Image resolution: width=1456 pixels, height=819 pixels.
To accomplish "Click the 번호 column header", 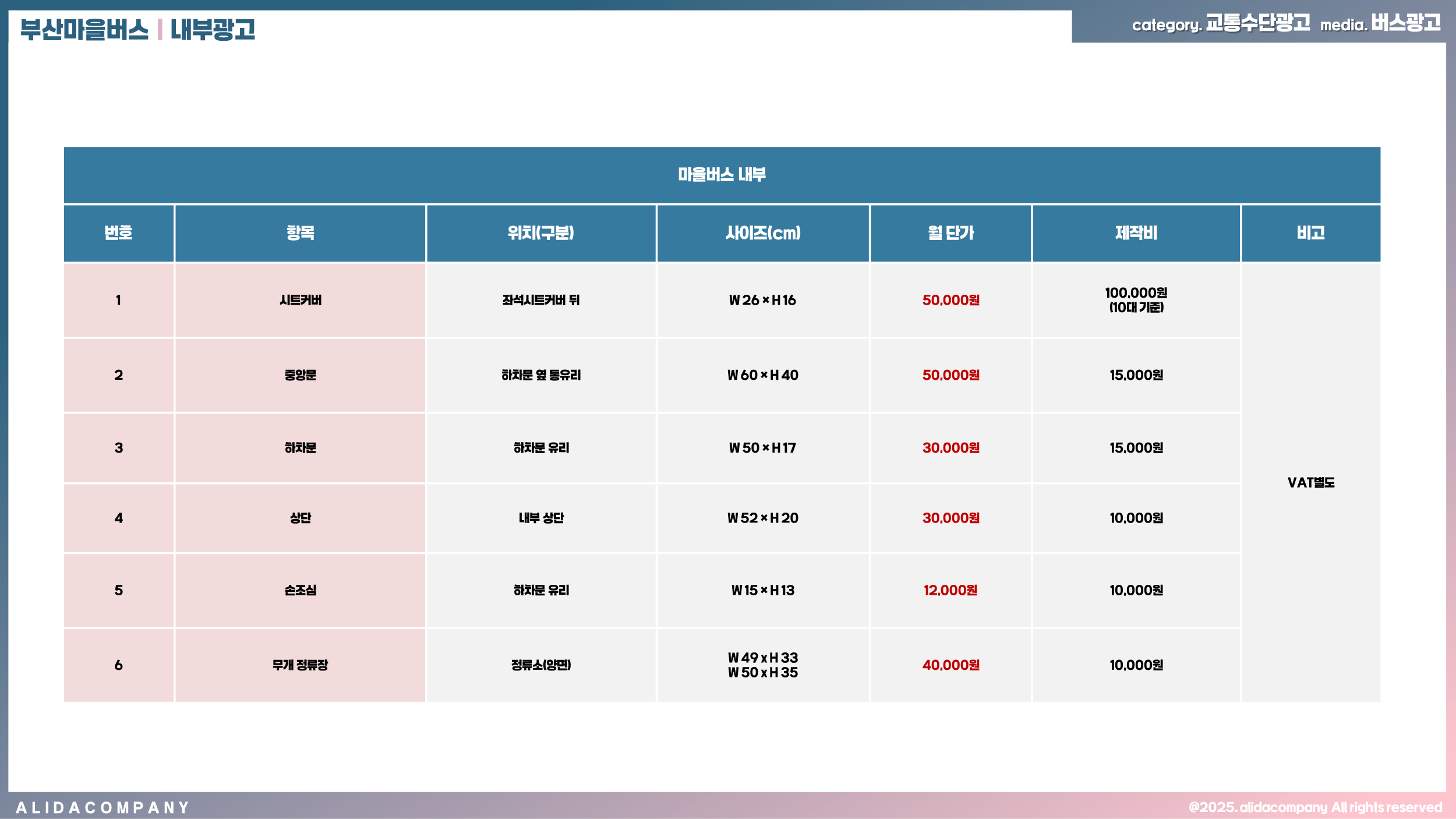I will tap(118, 233).
